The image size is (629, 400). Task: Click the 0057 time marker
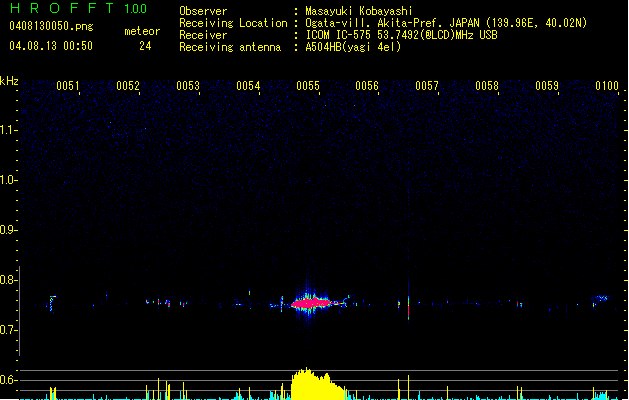[x=427, y=85]
